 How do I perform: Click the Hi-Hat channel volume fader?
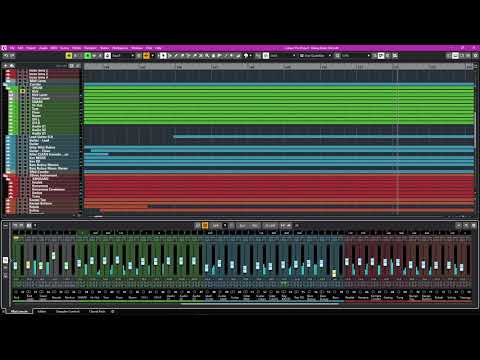click(x=92, y=260)
